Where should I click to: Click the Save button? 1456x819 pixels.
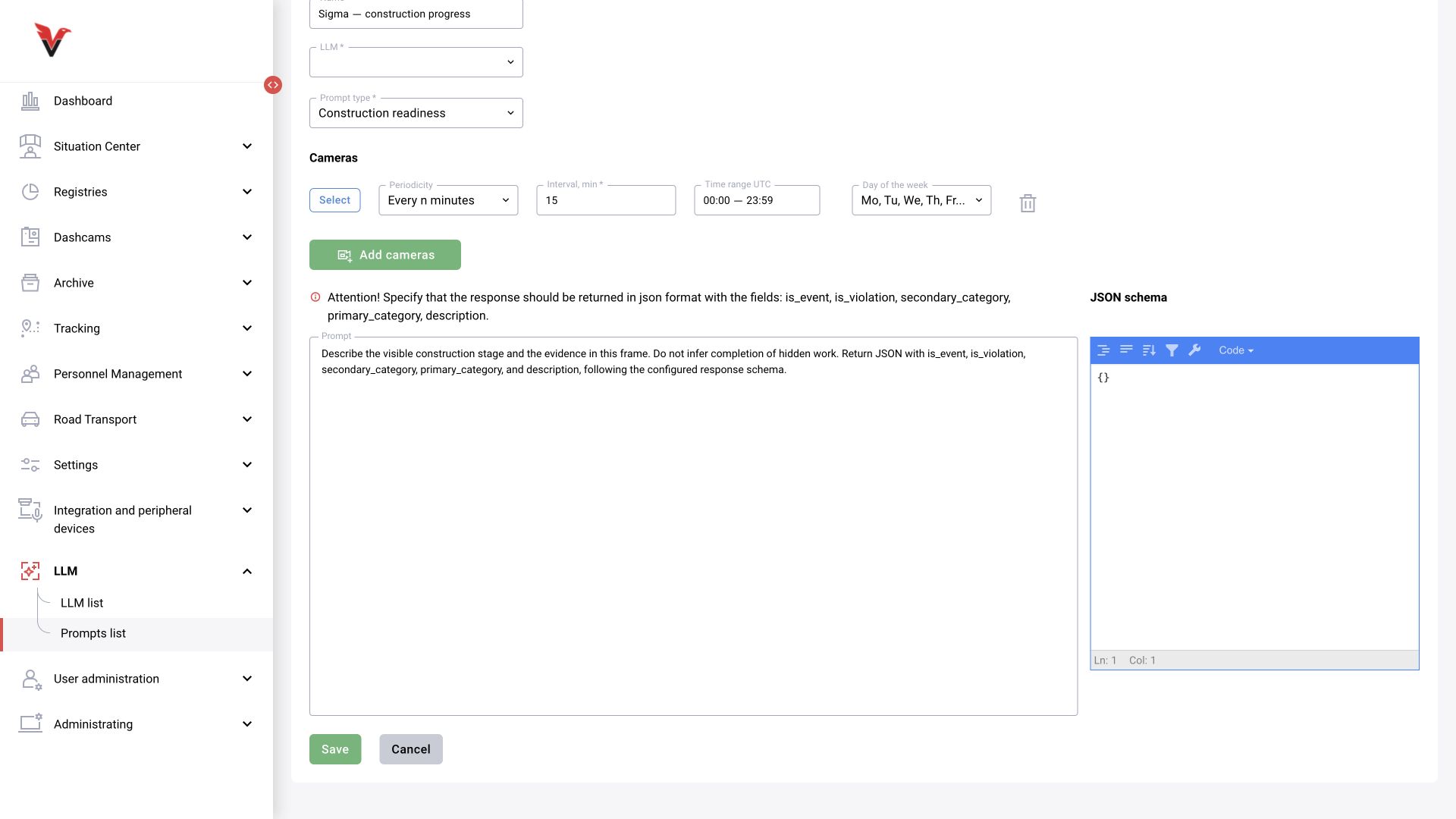(335, 749)
